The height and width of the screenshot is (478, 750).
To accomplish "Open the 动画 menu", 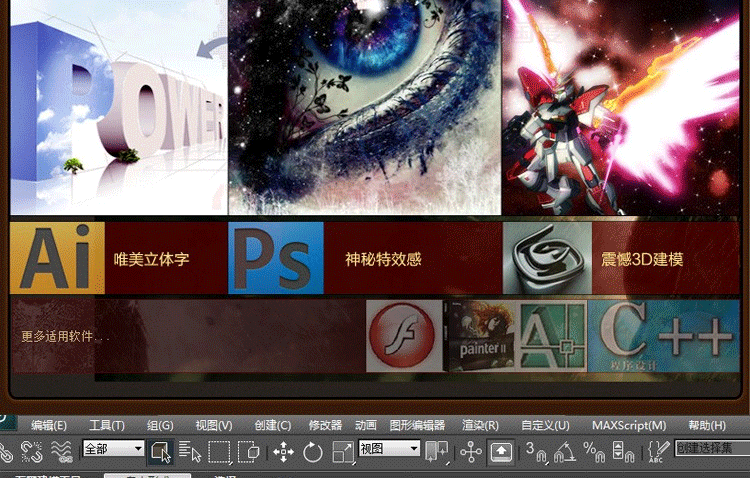I will [x=366, y=425].
